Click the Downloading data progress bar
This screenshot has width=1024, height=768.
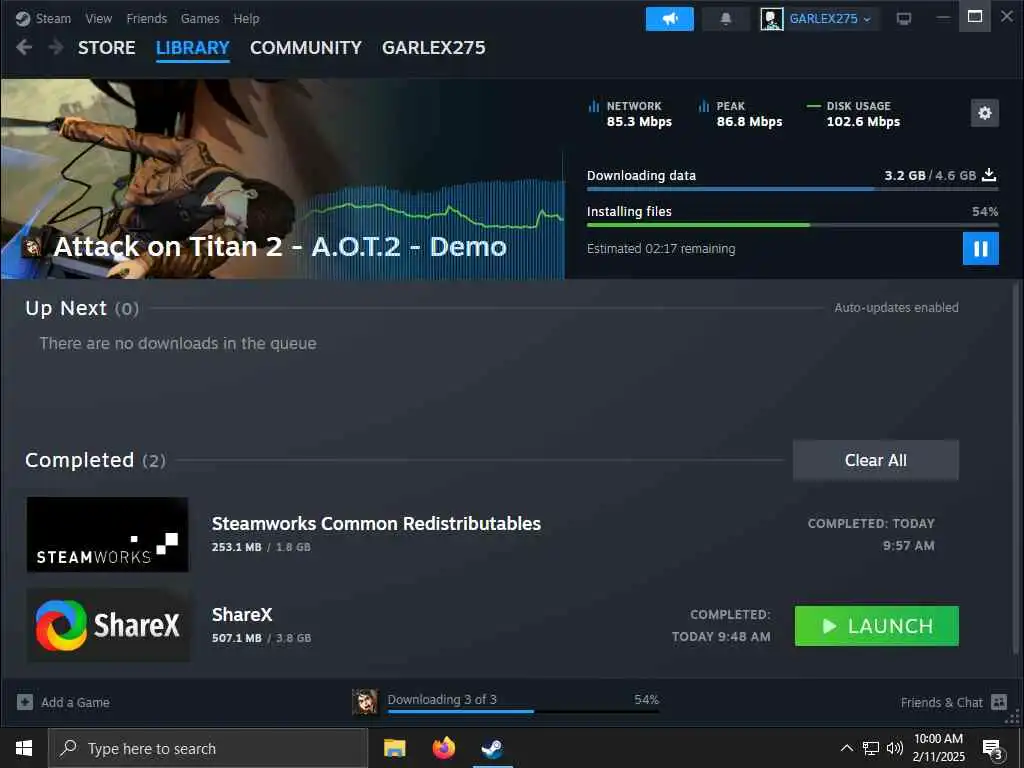click(792, 189)
